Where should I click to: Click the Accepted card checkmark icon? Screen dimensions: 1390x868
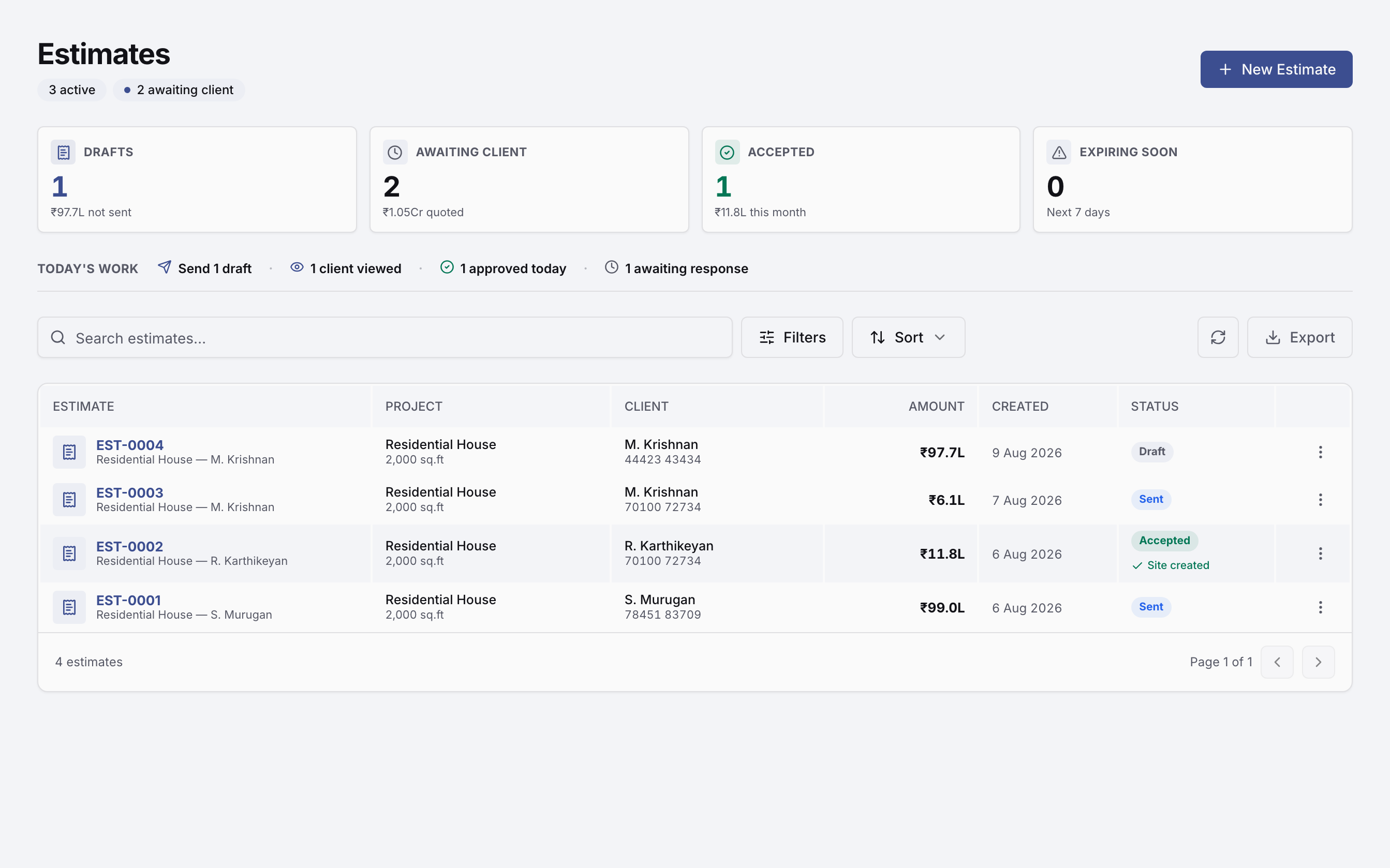coord(727,152)
